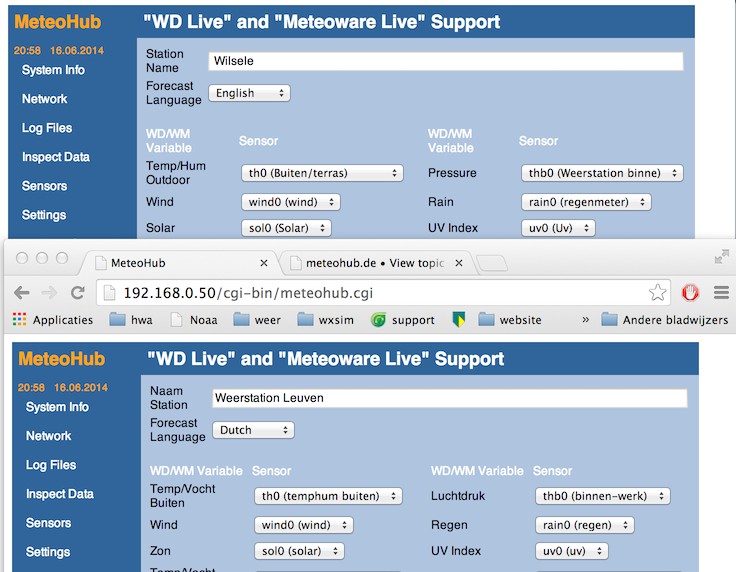Click the back arrow in browser toolbar
The height and width of the screenshot is (572, 736).
click(21, 293)
